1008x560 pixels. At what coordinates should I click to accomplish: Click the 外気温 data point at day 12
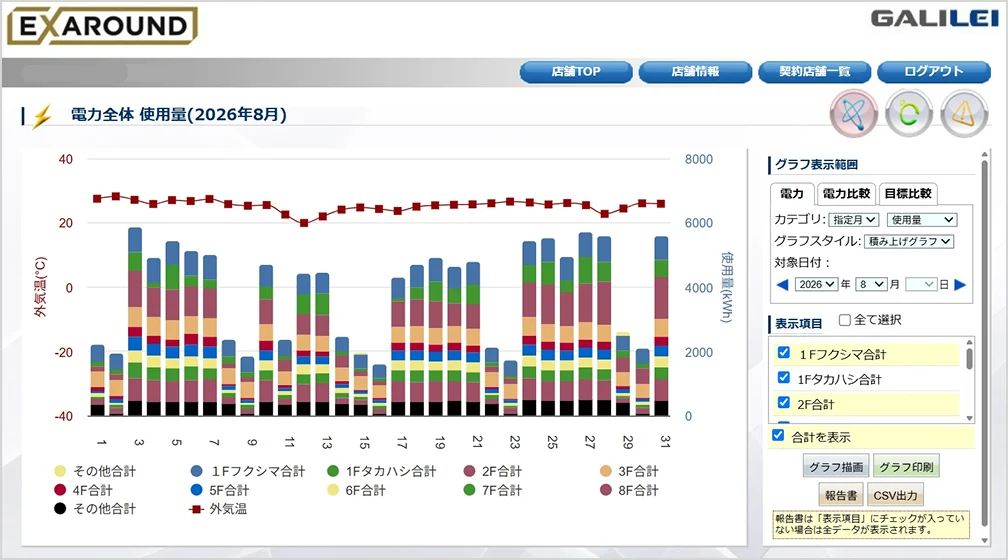tap(305, 223)
